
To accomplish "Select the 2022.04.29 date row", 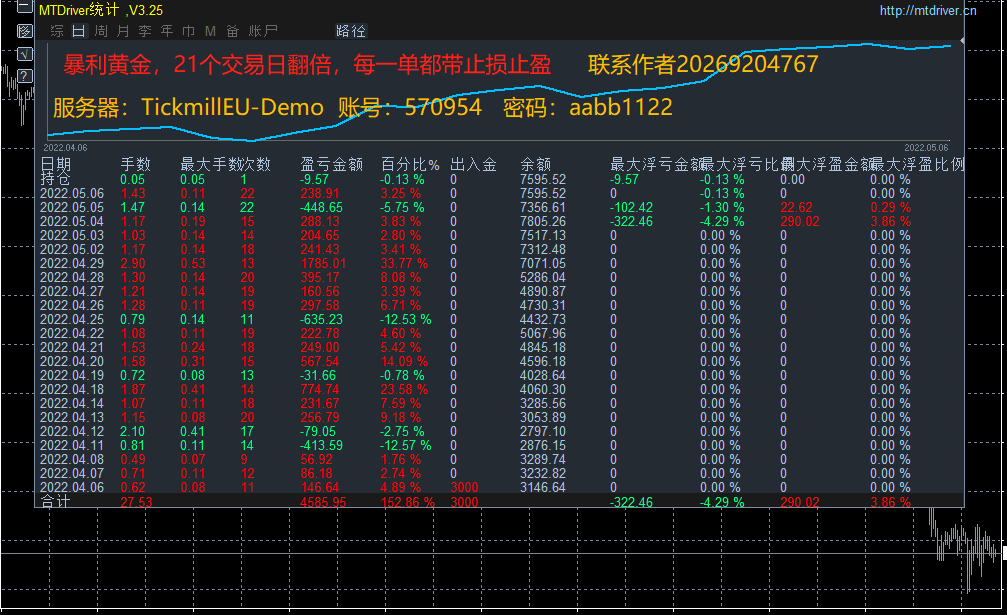I will (x=72, y=263).
